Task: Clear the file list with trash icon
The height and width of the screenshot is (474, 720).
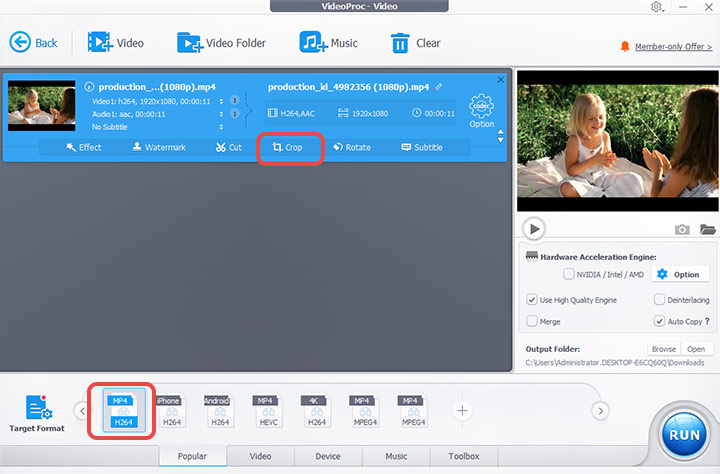Action: click(416, 43)
